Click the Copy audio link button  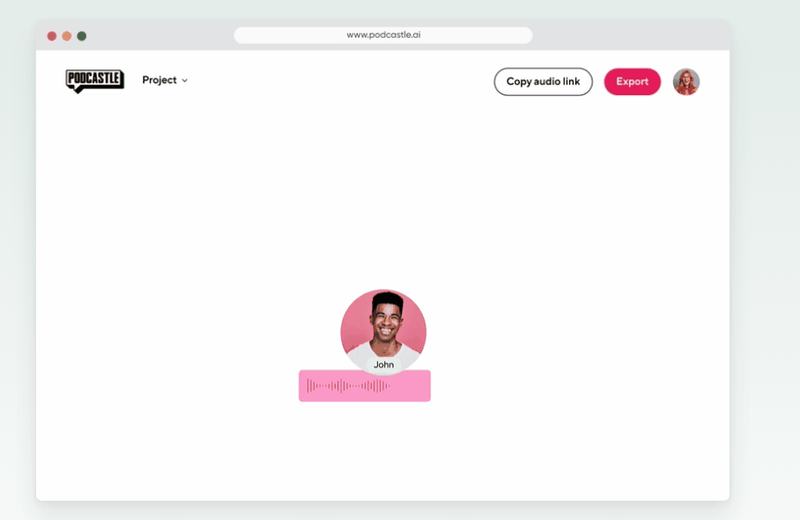[543, 82]
